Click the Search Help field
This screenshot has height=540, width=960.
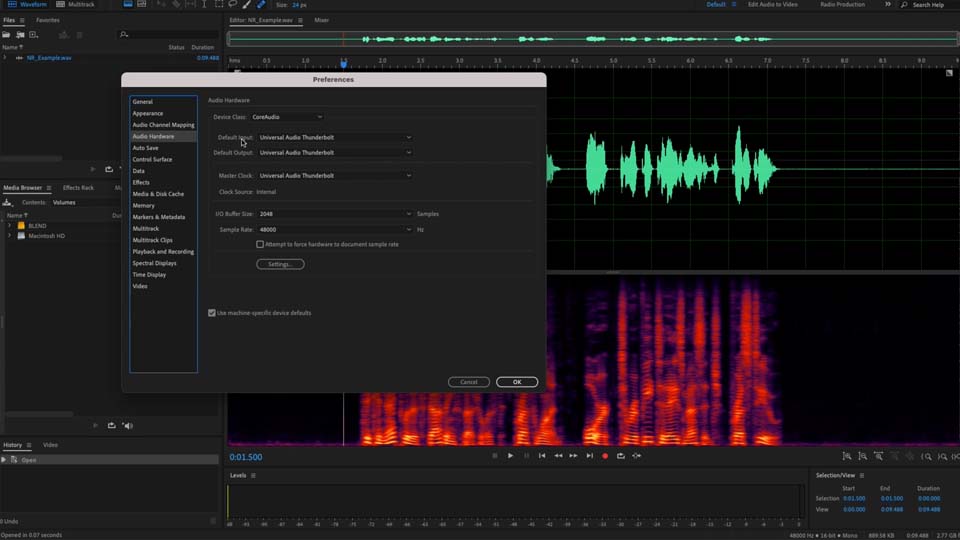point(928,5)
